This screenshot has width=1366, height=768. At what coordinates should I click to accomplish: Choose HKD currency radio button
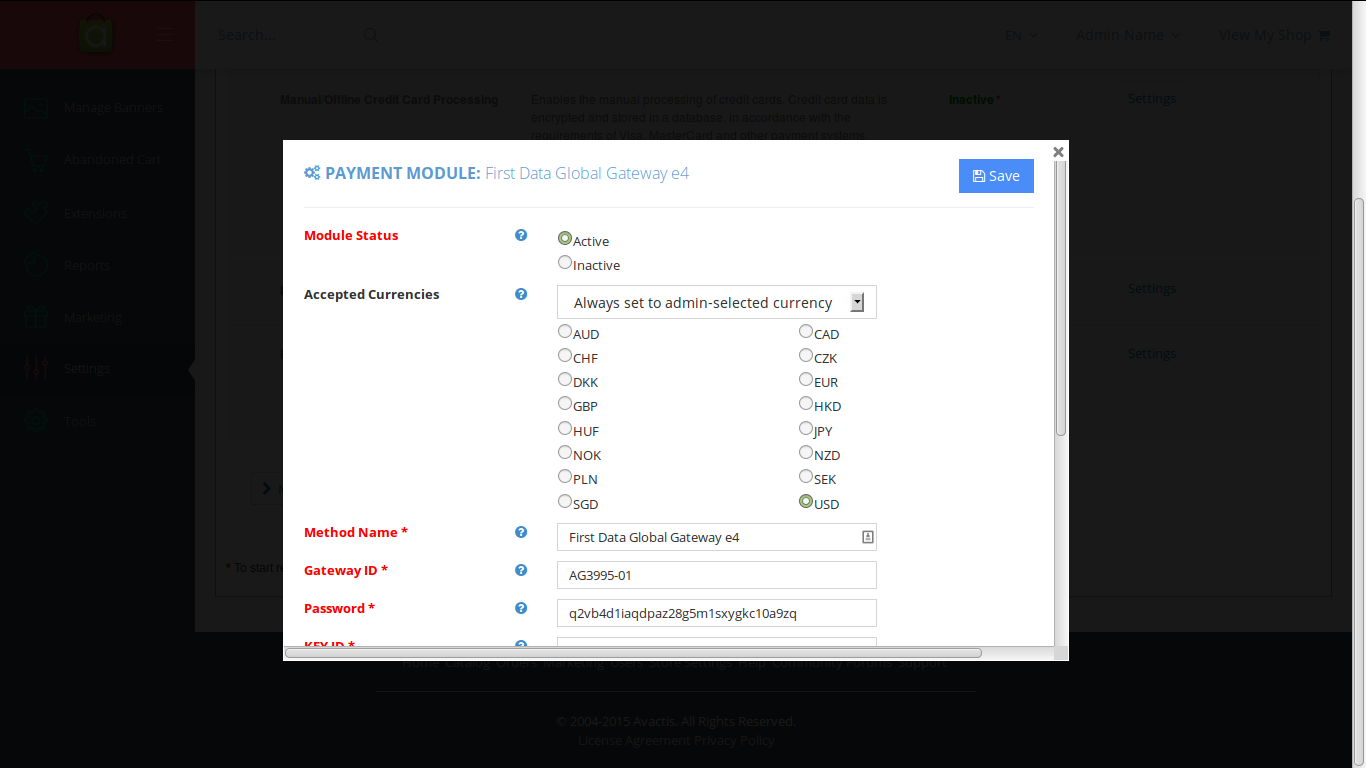(x=806, y=403)
